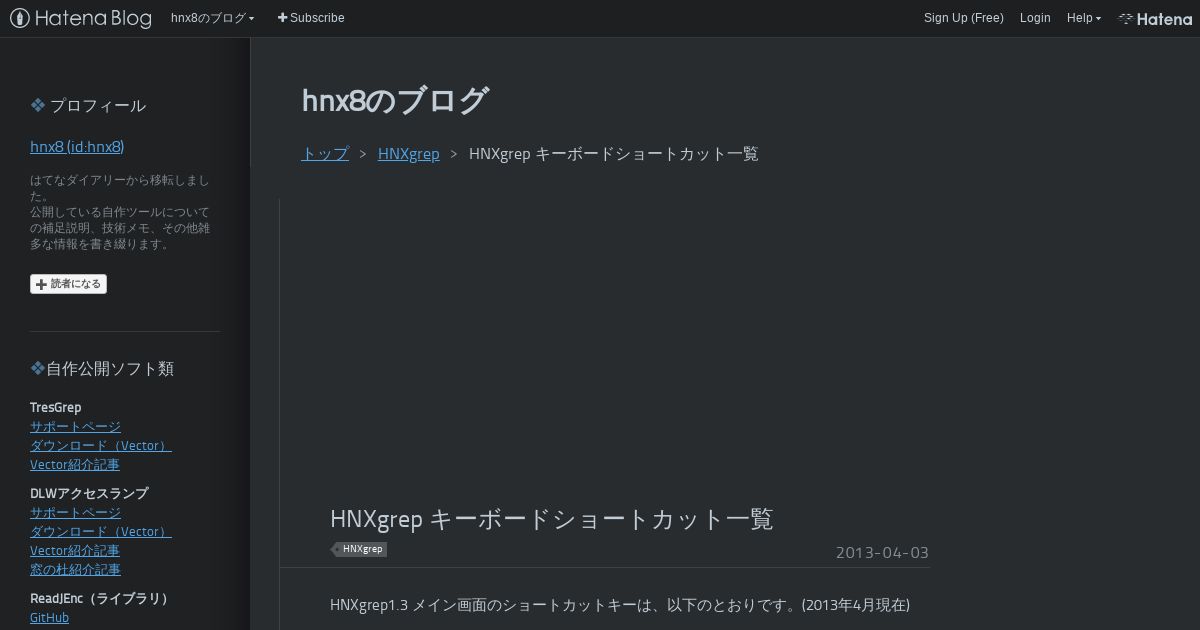Viewport: 1200px width, 630px height.
Task: Click the 2013-04-03 date link
Action: click(882, 552)
